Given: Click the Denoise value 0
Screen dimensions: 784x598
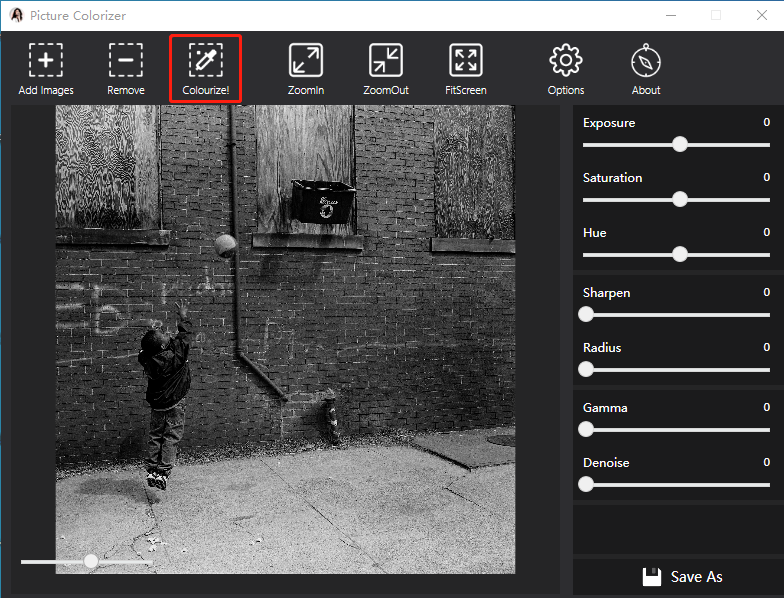Looking at the screenshot, I should [766, 462].
